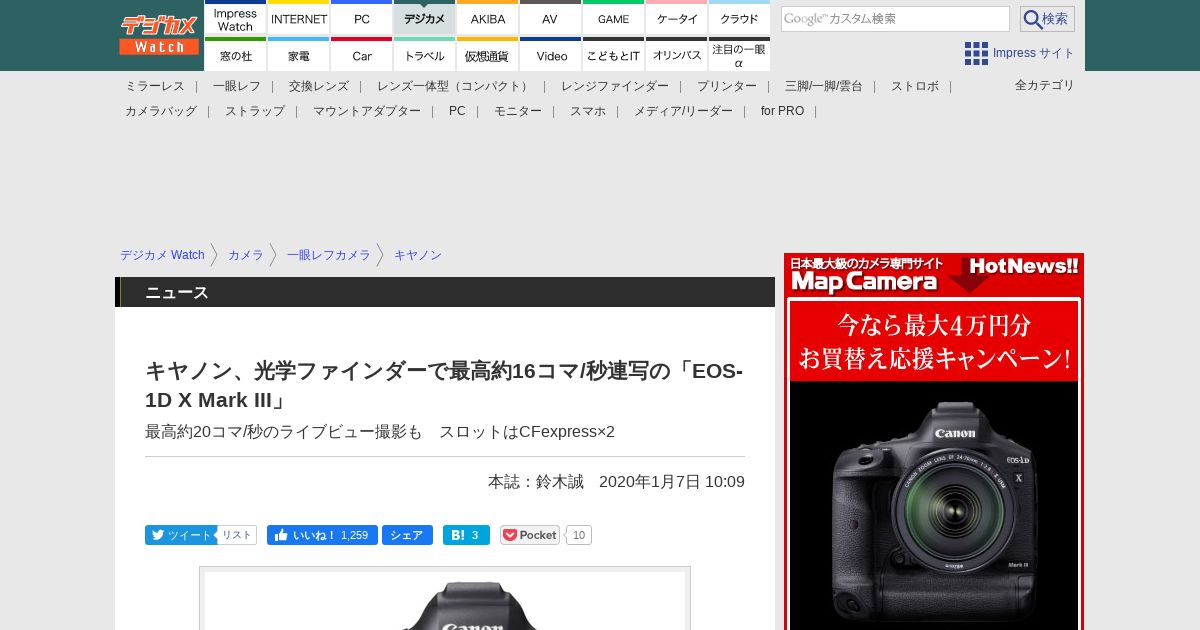Screen dimensions: 1200x630
Task: Focus the Google custom search field
Action: coord(895,19)
